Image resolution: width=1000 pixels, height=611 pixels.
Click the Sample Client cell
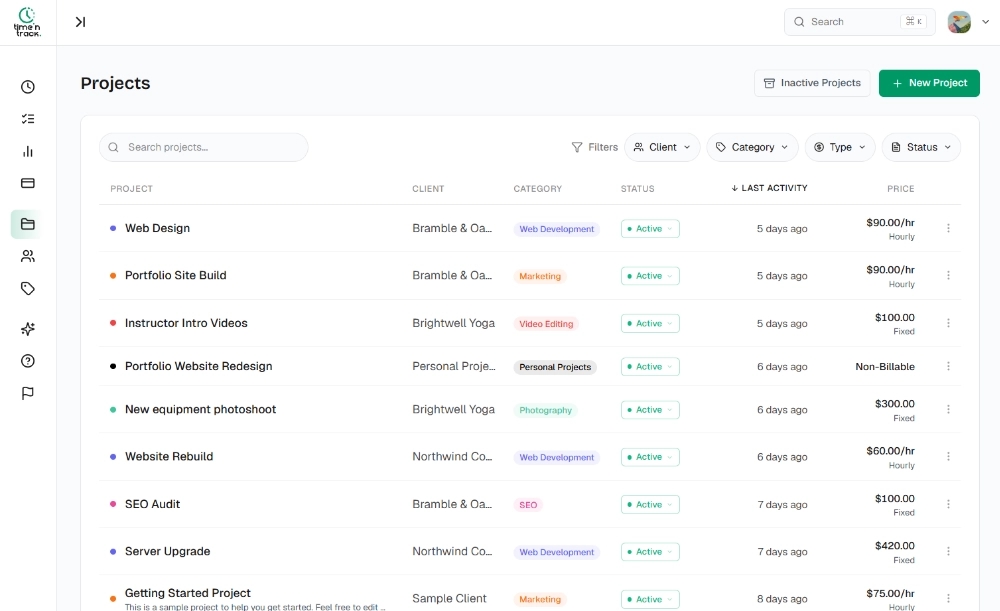[449, 598]
